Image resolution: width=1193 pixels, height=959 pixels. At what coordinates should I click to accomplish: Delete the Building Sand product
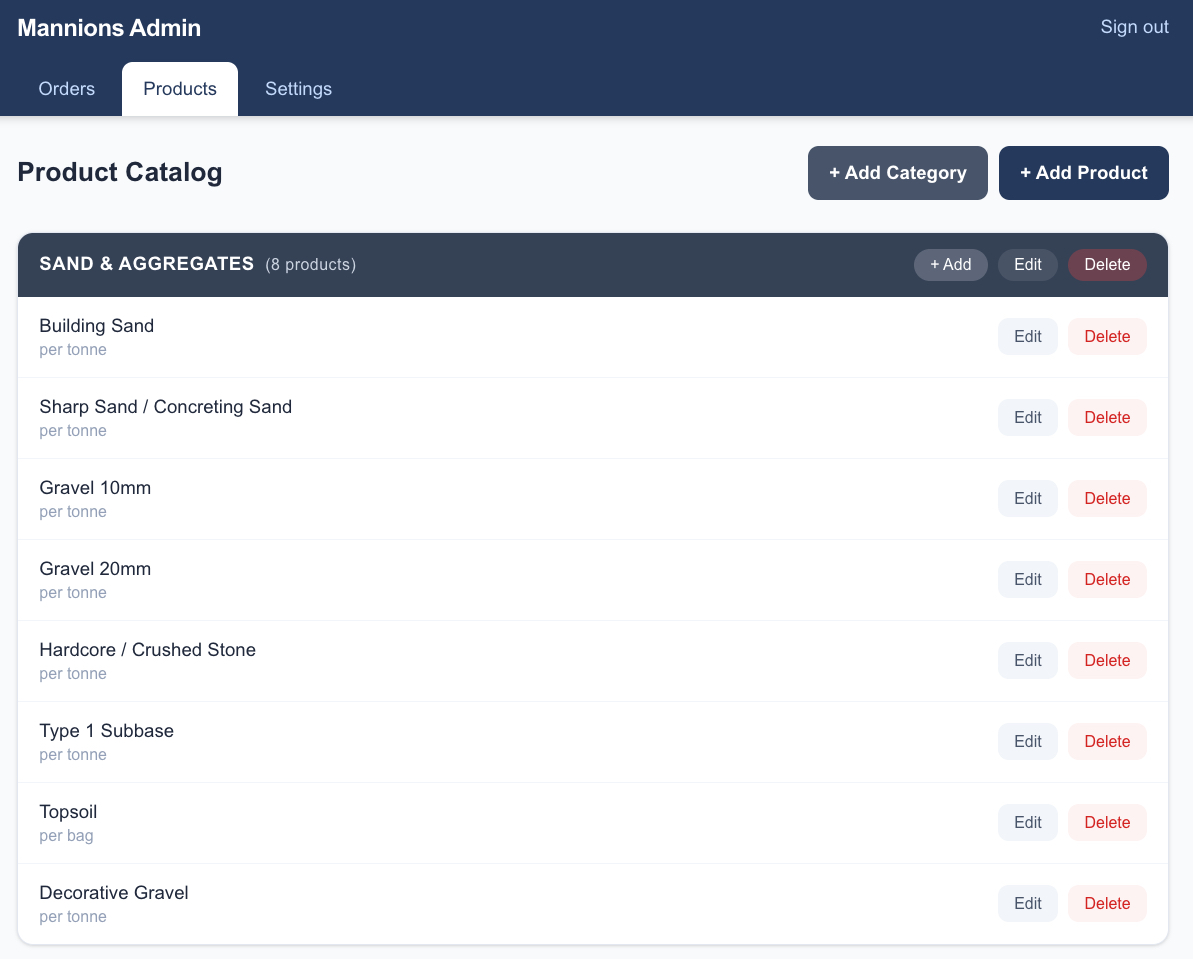1106,336
